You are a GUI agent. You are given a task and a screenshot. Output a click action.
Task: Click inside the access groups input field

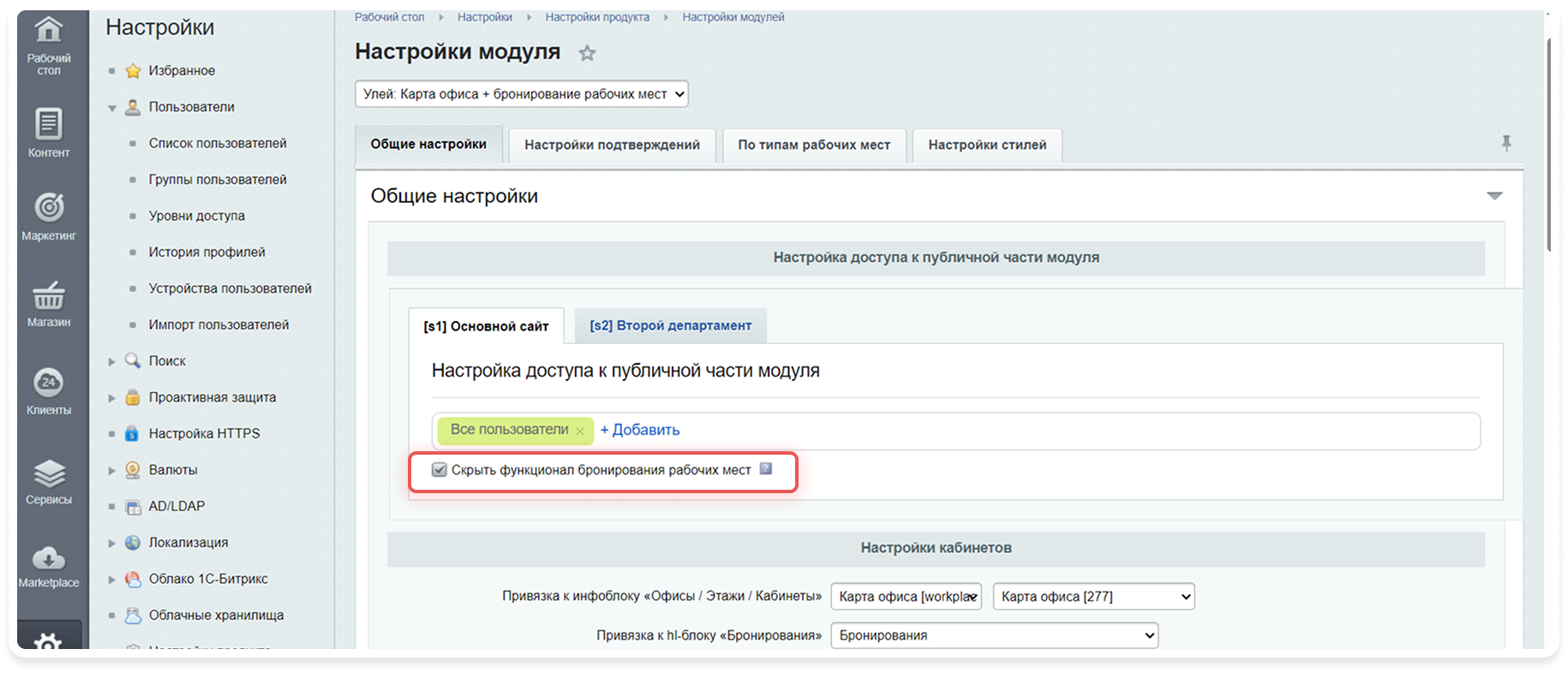point(955,431)
